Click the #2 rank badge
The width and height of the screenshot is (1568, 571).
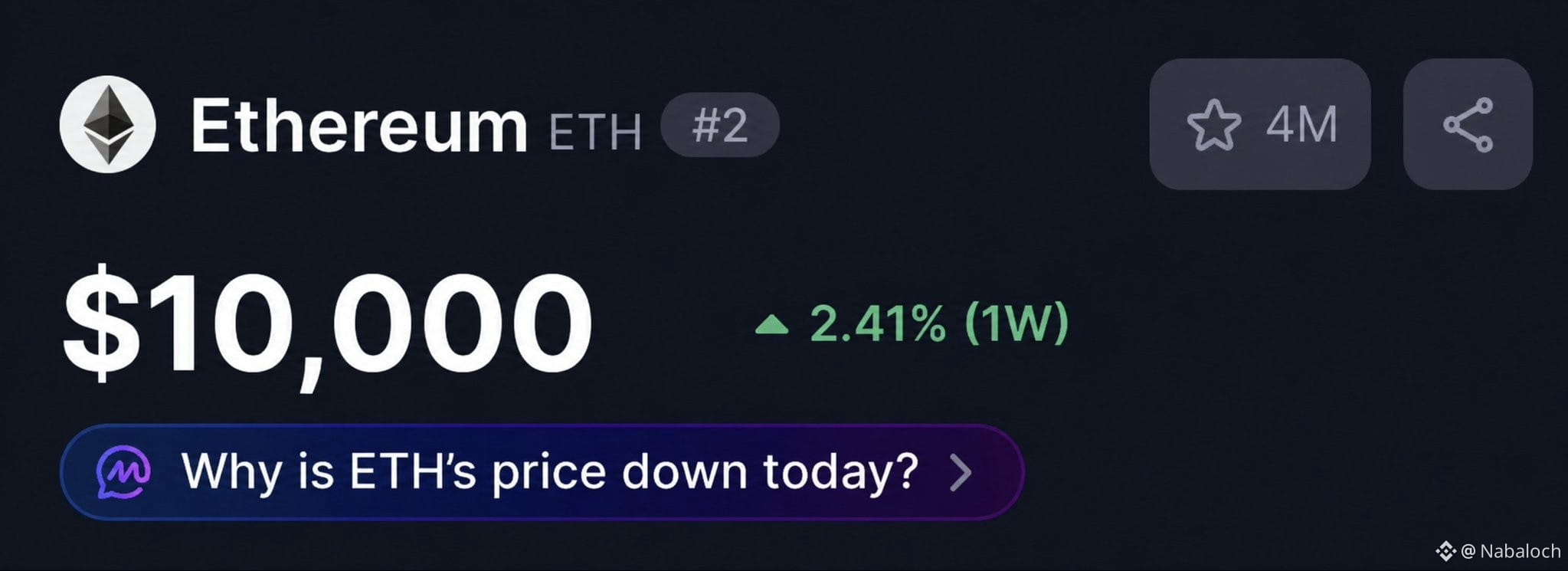point(720,125)
